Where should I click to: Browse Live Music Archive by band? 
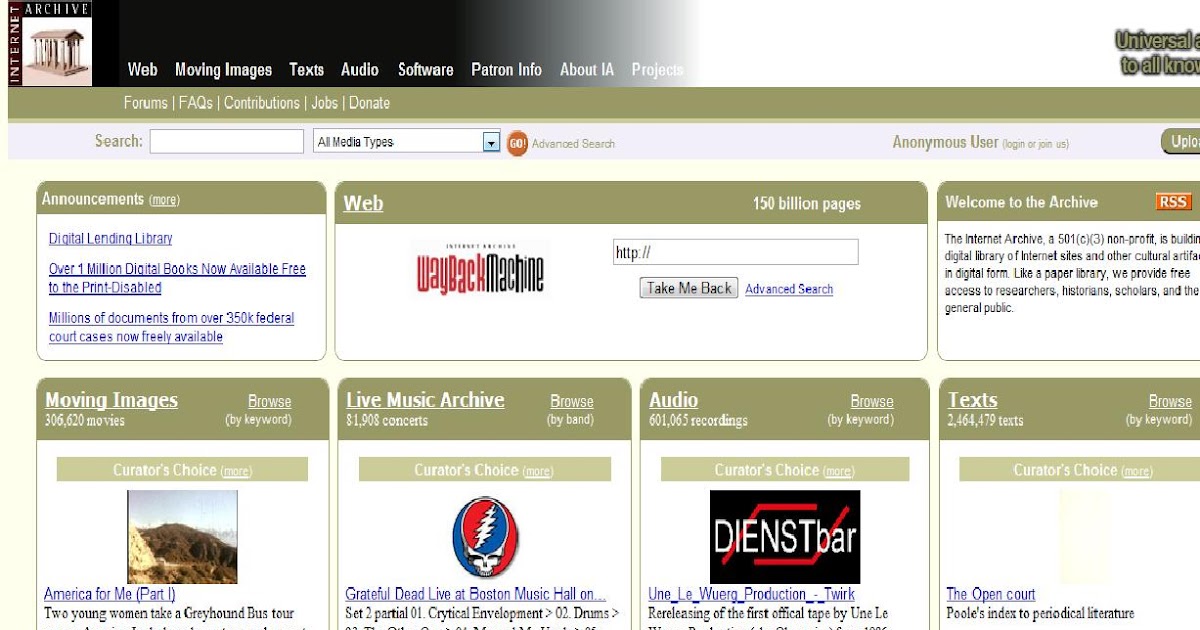(x=571, y=402)
